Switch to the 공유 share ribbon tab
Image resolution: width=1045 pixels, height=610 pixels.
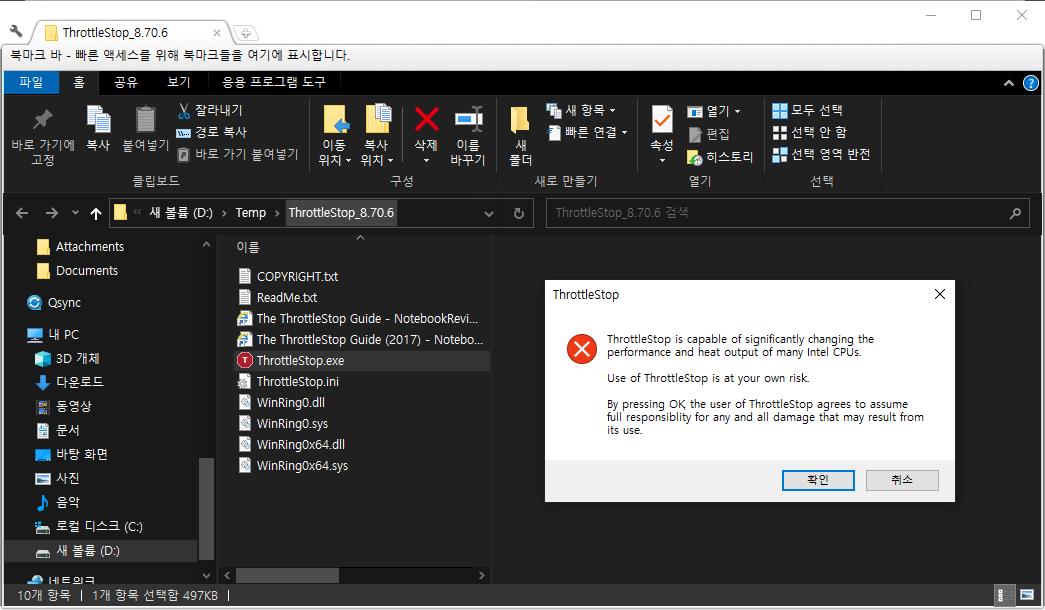click(125, 82)
